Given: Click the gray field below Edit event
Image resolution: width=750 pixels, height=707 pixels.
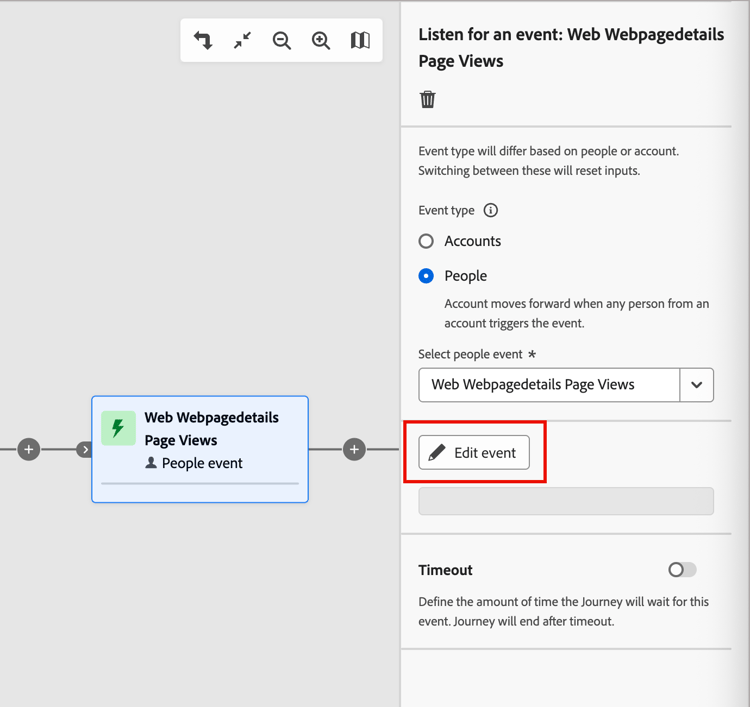Looking at the screenshot, I should pyautogui.click(x=566, y=501).
